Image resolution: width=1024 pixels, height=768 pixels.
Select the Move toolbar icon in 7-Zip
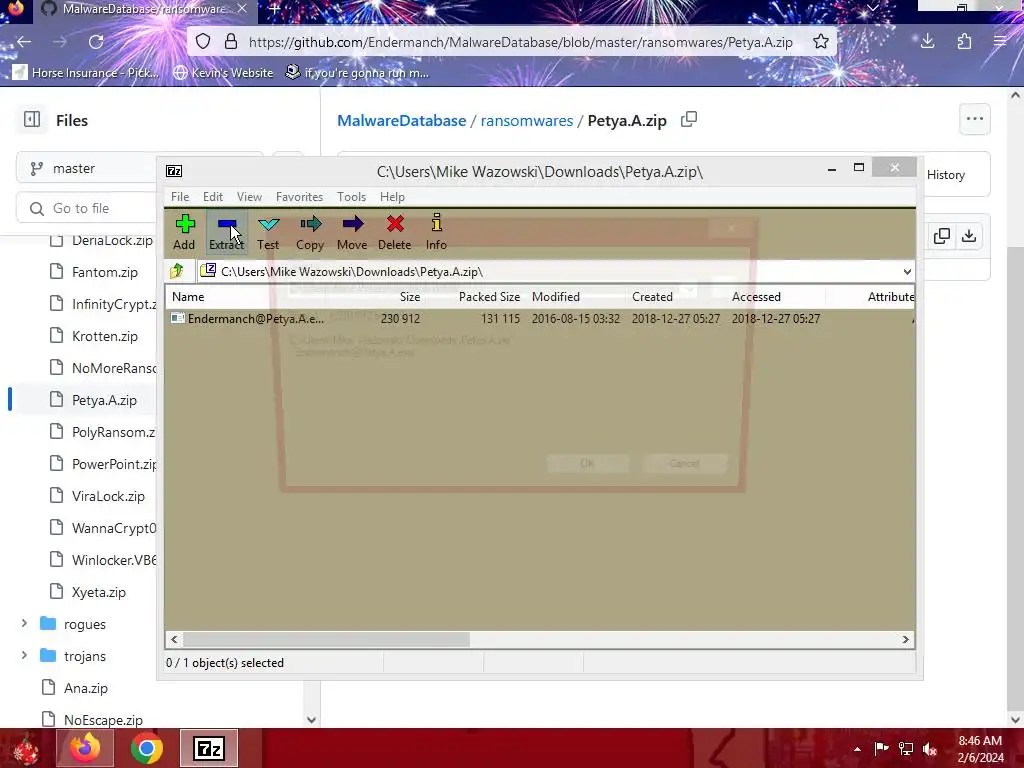click(x=352, y=232)
